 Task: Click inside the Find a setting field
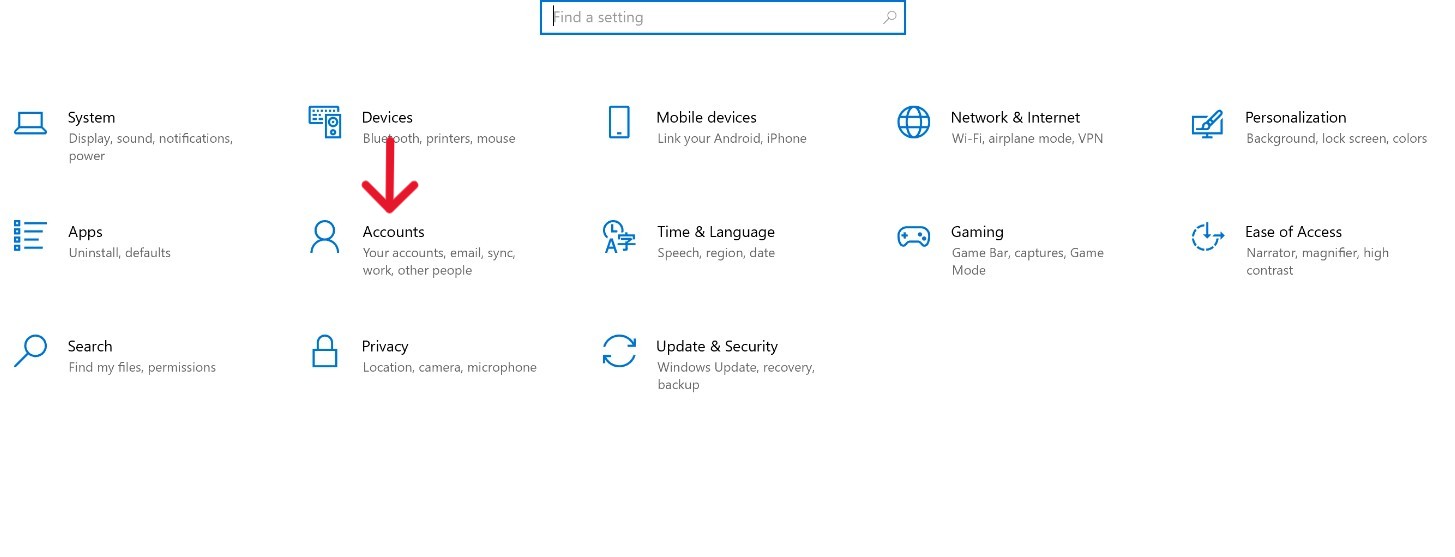(710, 18)
